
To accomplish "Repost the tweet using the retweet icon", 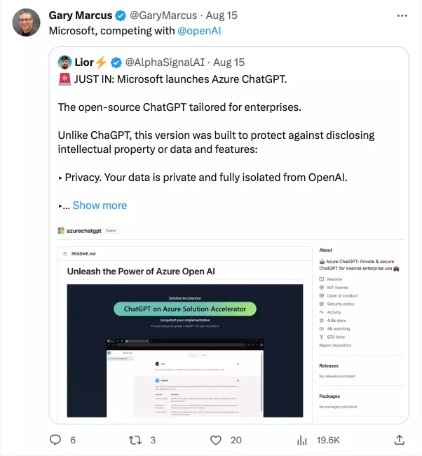I will tap(135, 440).
